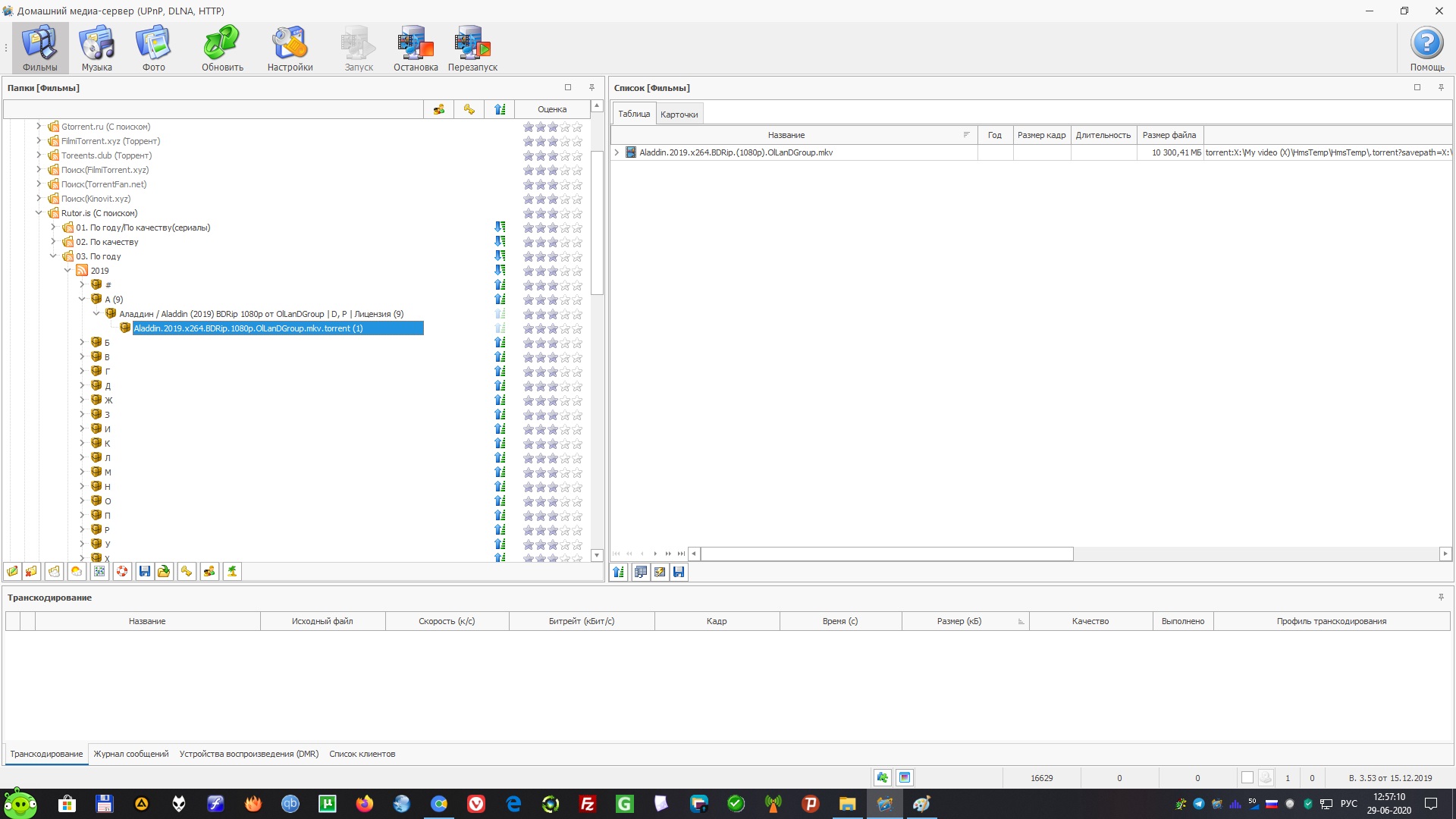The height and width of the screenshot is (819, 1456).
Task: Expand the 02. По качеству folder
Action: pos(53,242)
